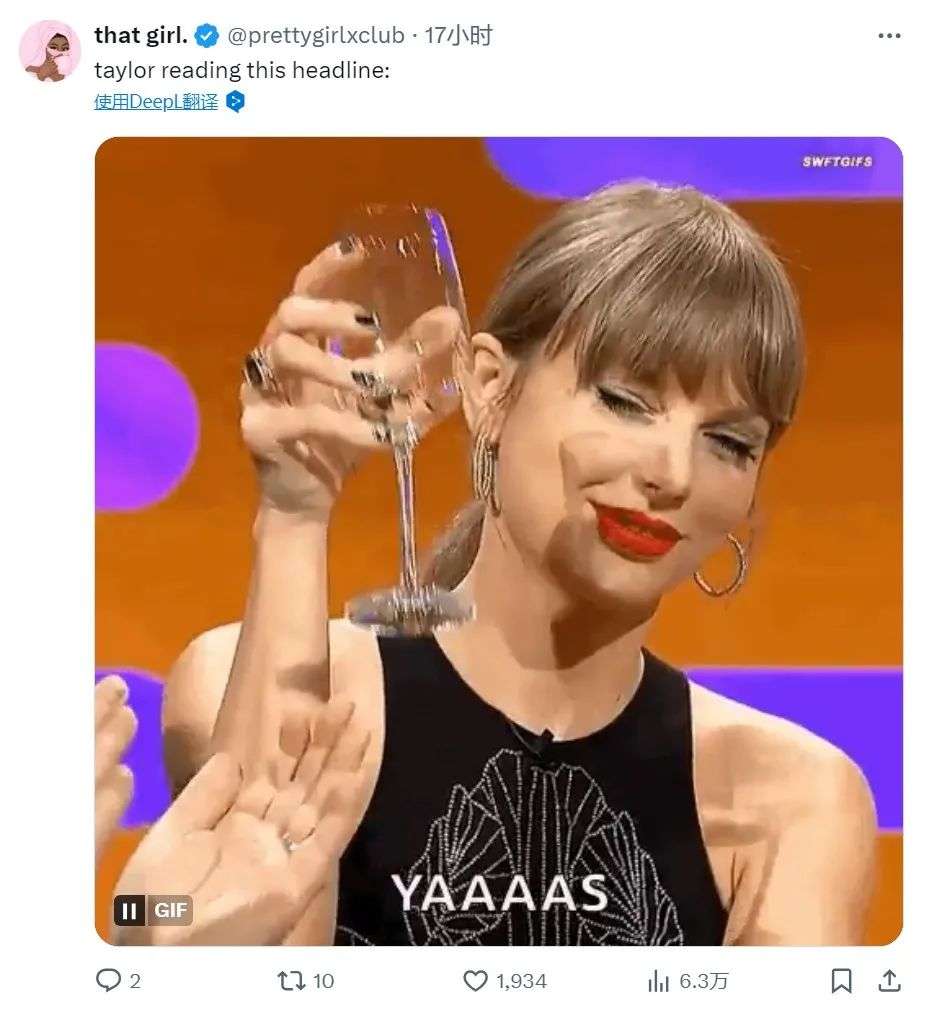Visit the @prettygirlxclub handle link

[316, 36]
